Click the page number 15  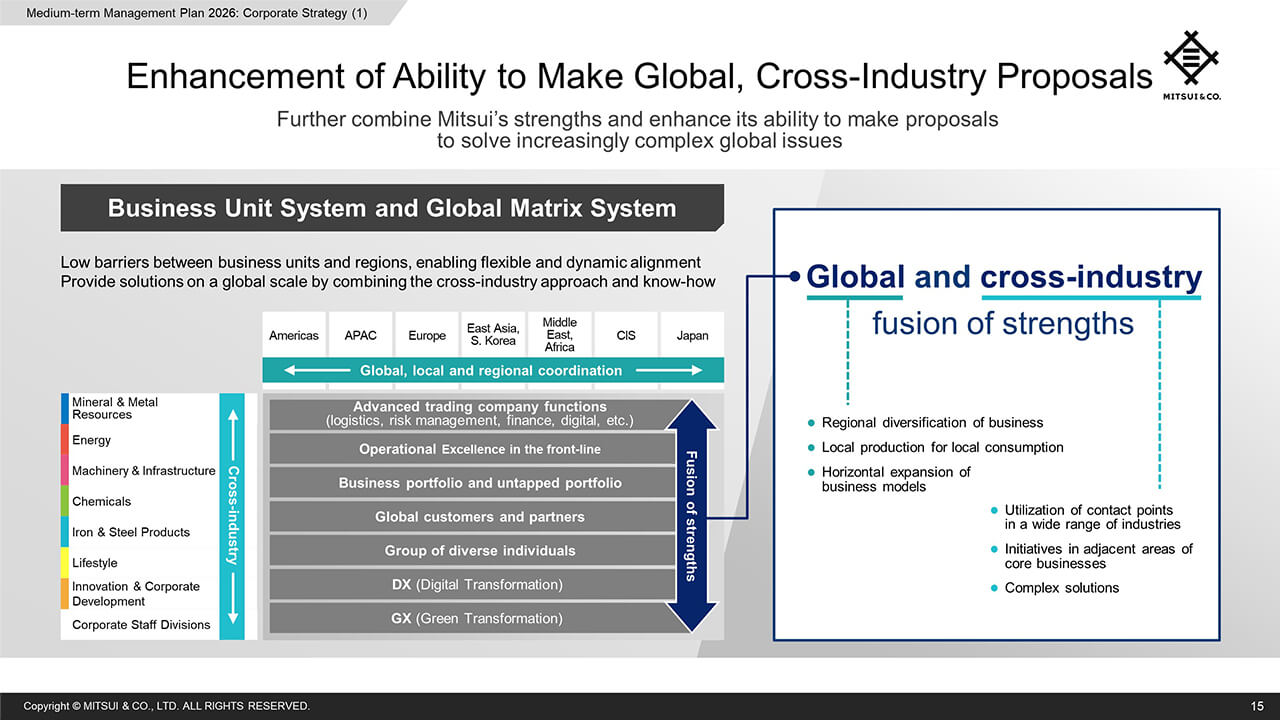(x=1258, y=706)
